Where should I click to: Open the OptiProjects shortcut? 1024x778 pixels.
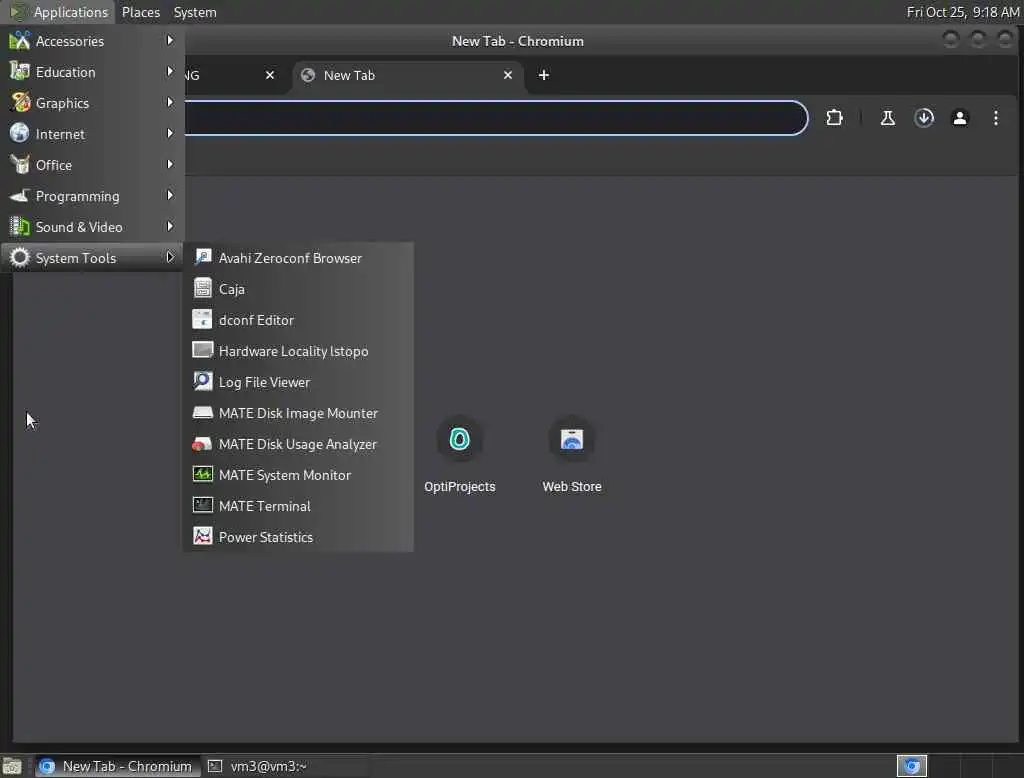tap(460, 455)
